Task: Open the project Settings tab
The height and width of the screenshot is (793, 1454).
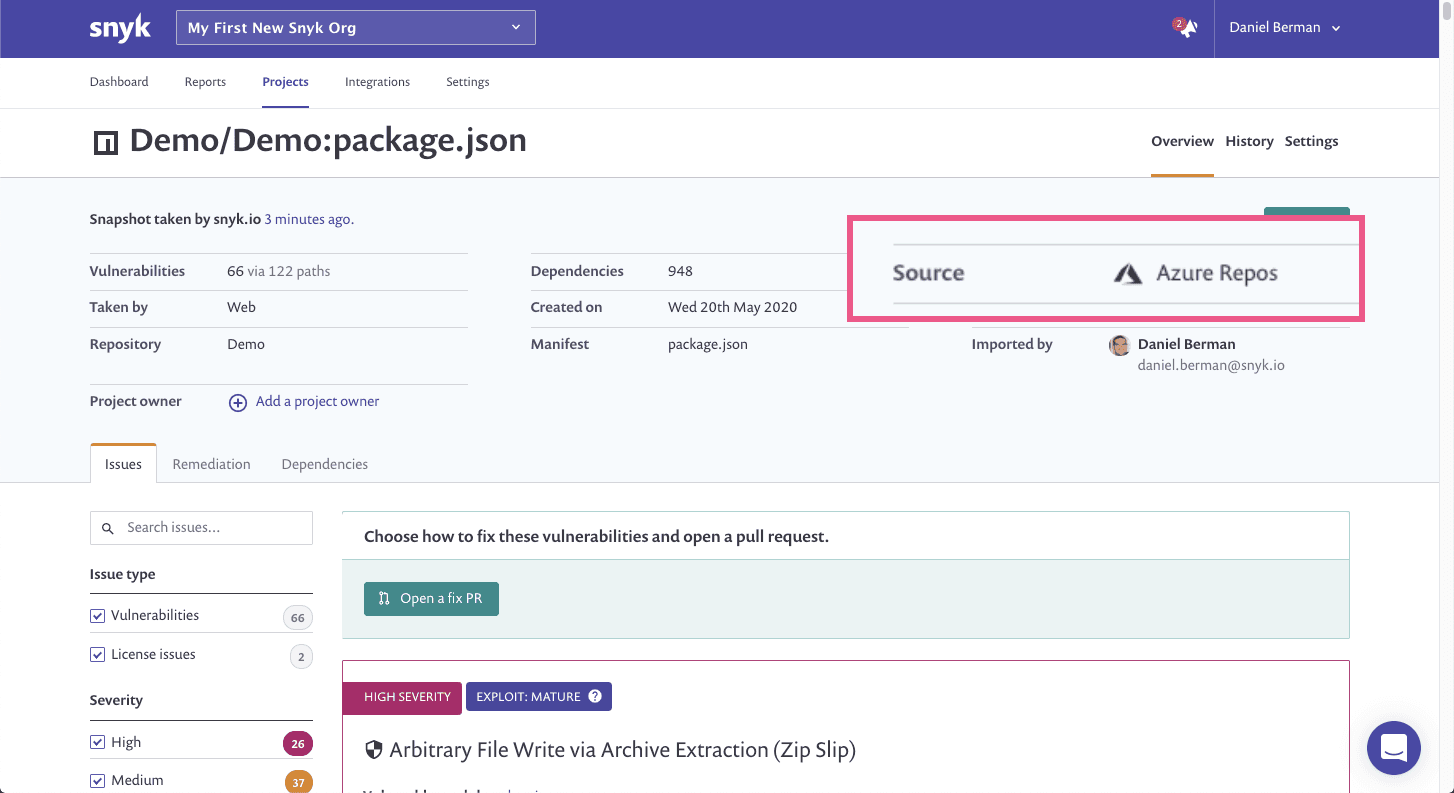Action: click(x=1311, y=141)
